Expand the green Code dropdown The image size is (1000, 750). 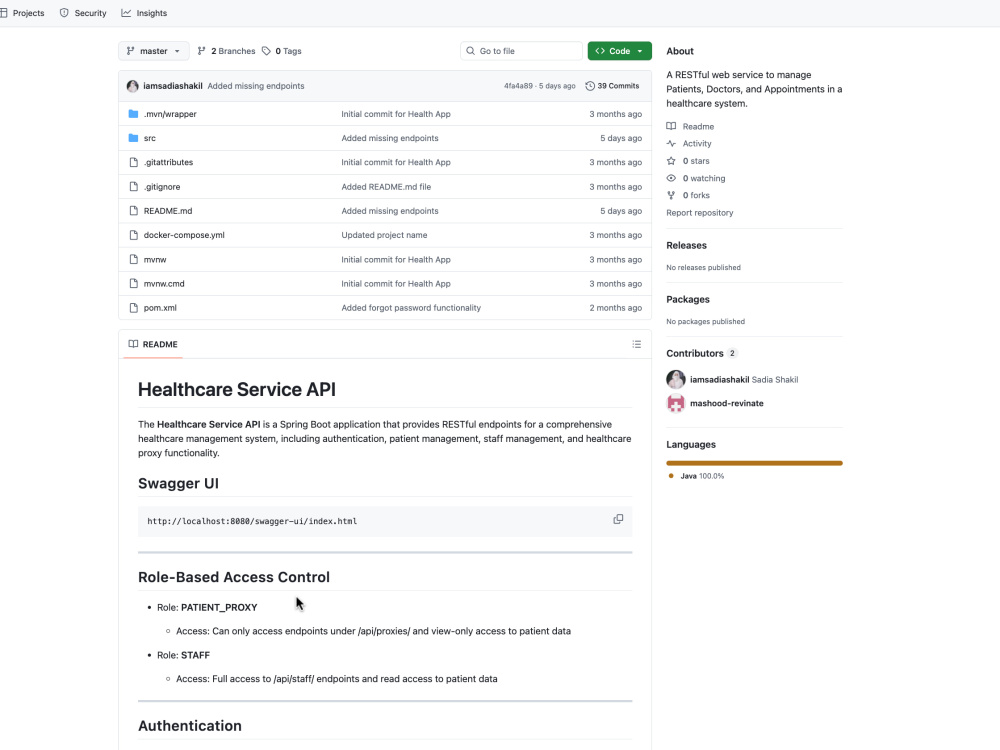pos(619,51)
